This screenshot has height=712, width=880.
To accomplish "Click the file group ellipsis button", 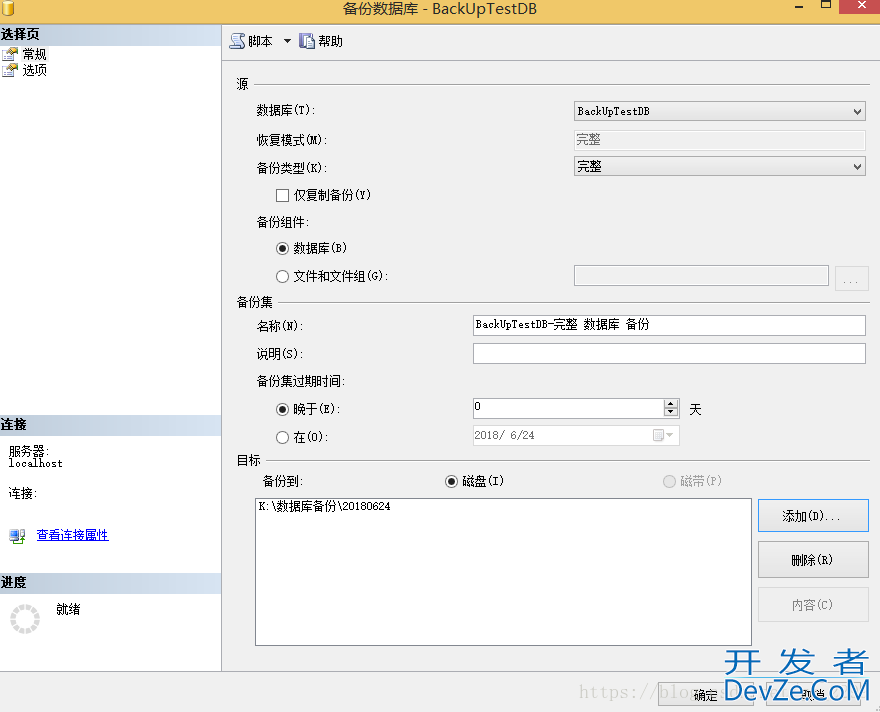I will pyautogui.click(x=851, y=279).
